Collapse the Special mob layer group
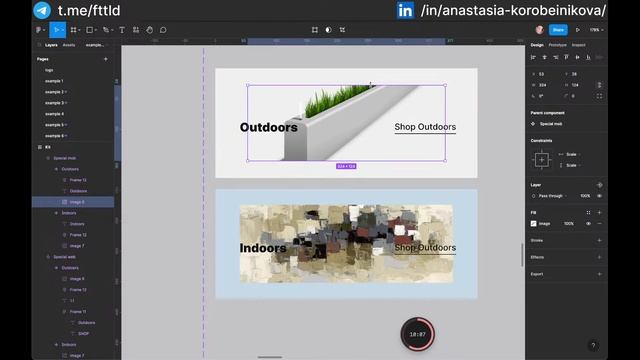The width and height of the screenshot is (640, 360). [48, 158]
